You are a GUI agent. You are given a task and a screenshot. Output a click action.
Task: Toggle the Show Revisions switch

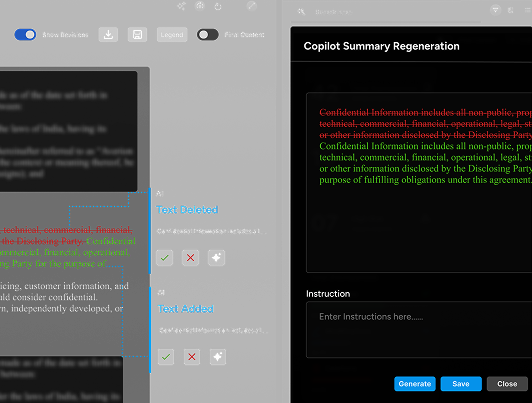click(x=25, y=35)
